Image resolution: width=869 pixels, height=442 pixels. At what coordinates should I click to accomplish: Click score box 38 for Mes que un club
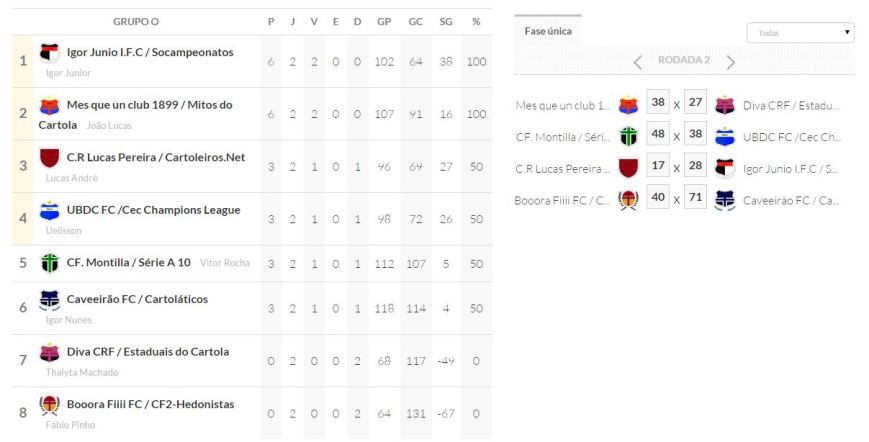click(x=658, y=105)
